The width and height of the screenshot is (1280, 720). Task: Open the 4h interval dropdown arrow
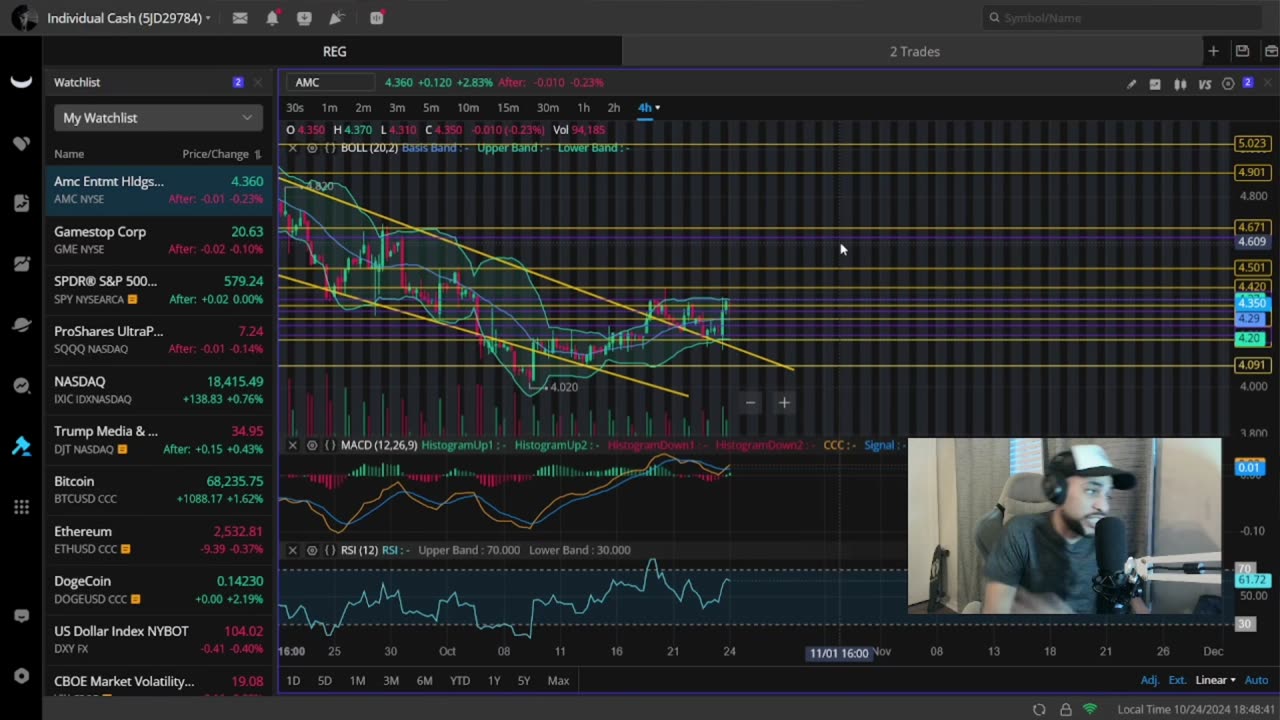657,108
